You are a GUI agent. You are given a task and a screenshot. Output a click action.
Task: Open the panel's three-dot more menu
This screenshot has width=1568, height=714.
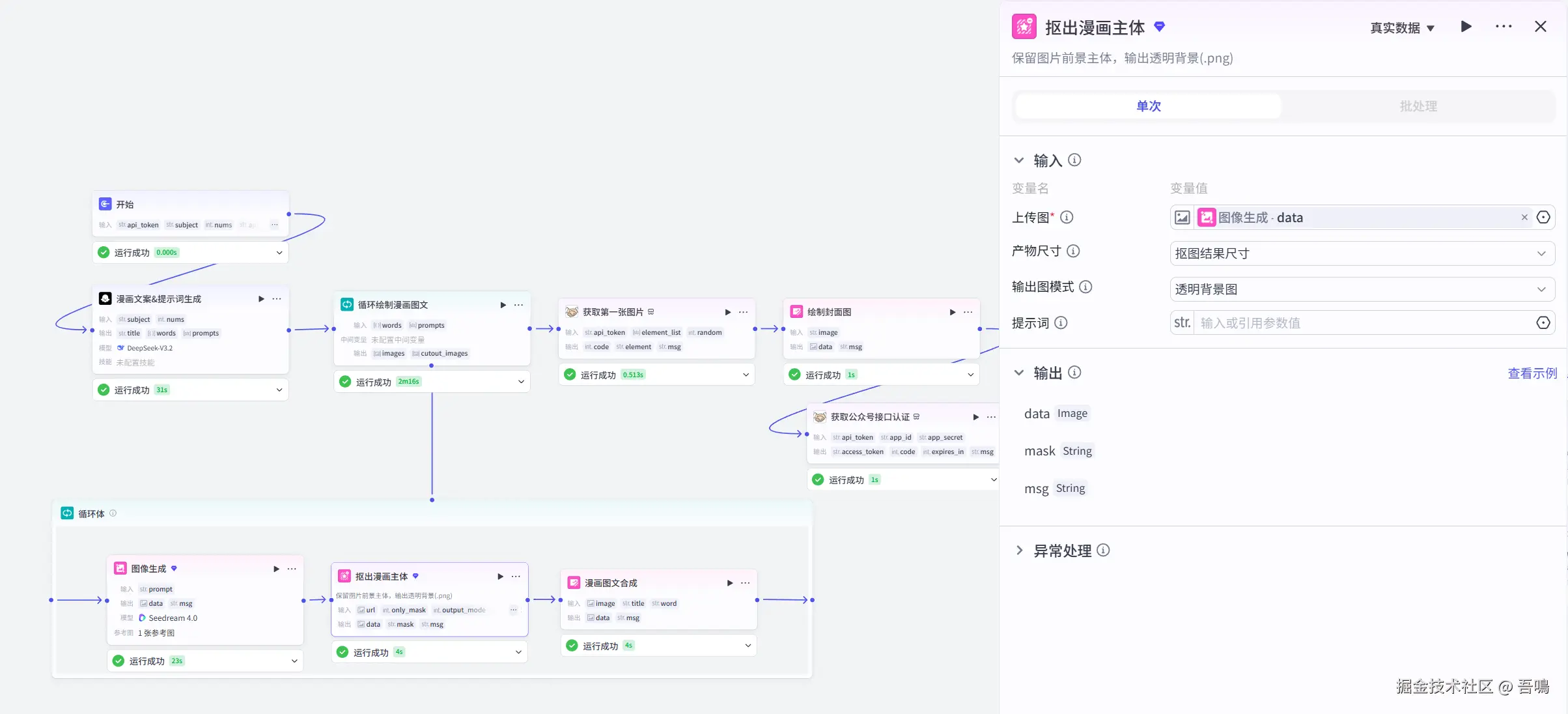tap(1504, 27)
